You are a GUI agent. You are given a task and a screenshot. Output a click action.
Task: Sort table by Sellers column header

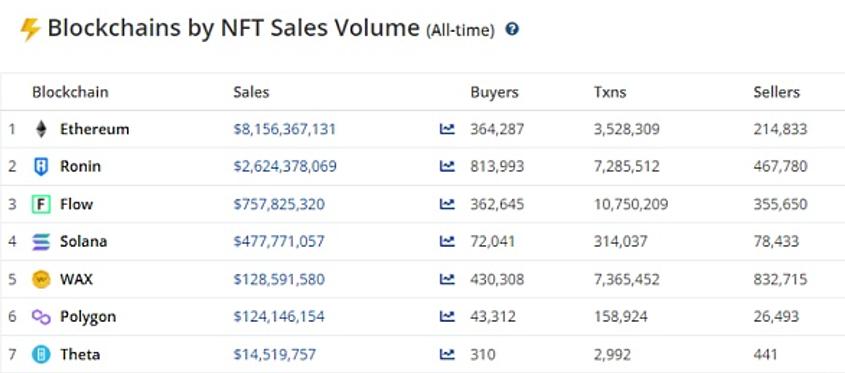coord(777,92)
